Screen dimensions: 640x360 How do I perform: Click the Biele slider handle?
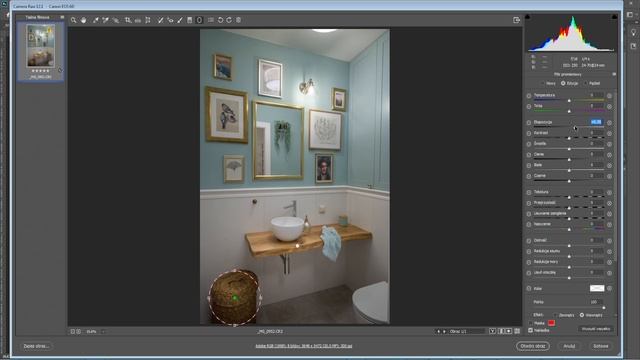(x=569, y=170)
